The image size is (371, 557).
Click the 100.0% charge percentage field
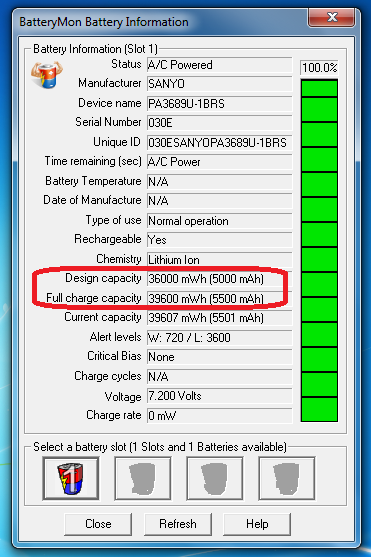point(319,67)
